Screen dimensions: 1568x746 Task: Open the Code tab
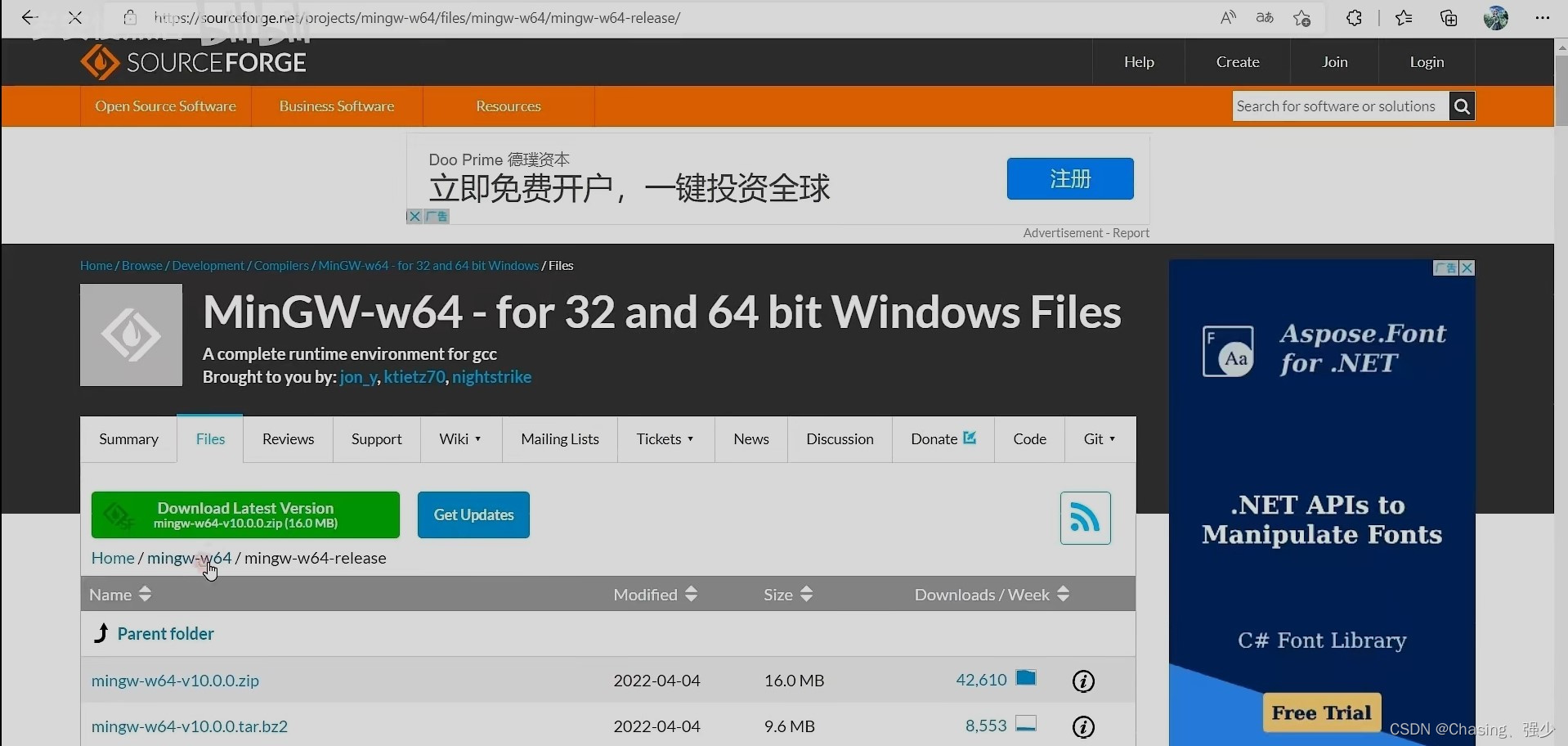click(1029, 439)
